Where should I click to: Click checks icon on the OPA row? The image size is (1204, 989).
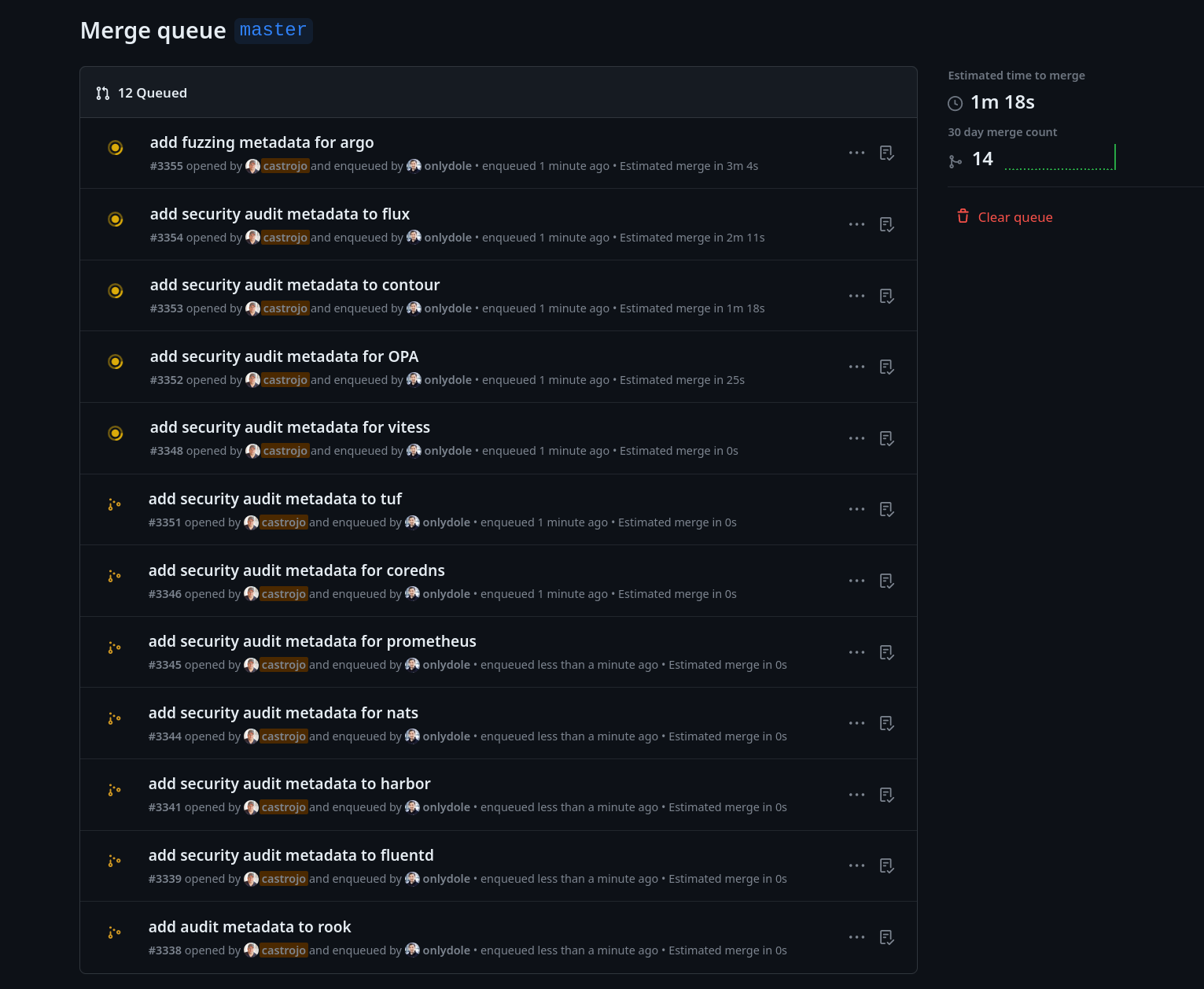click(x=886, y=367)
